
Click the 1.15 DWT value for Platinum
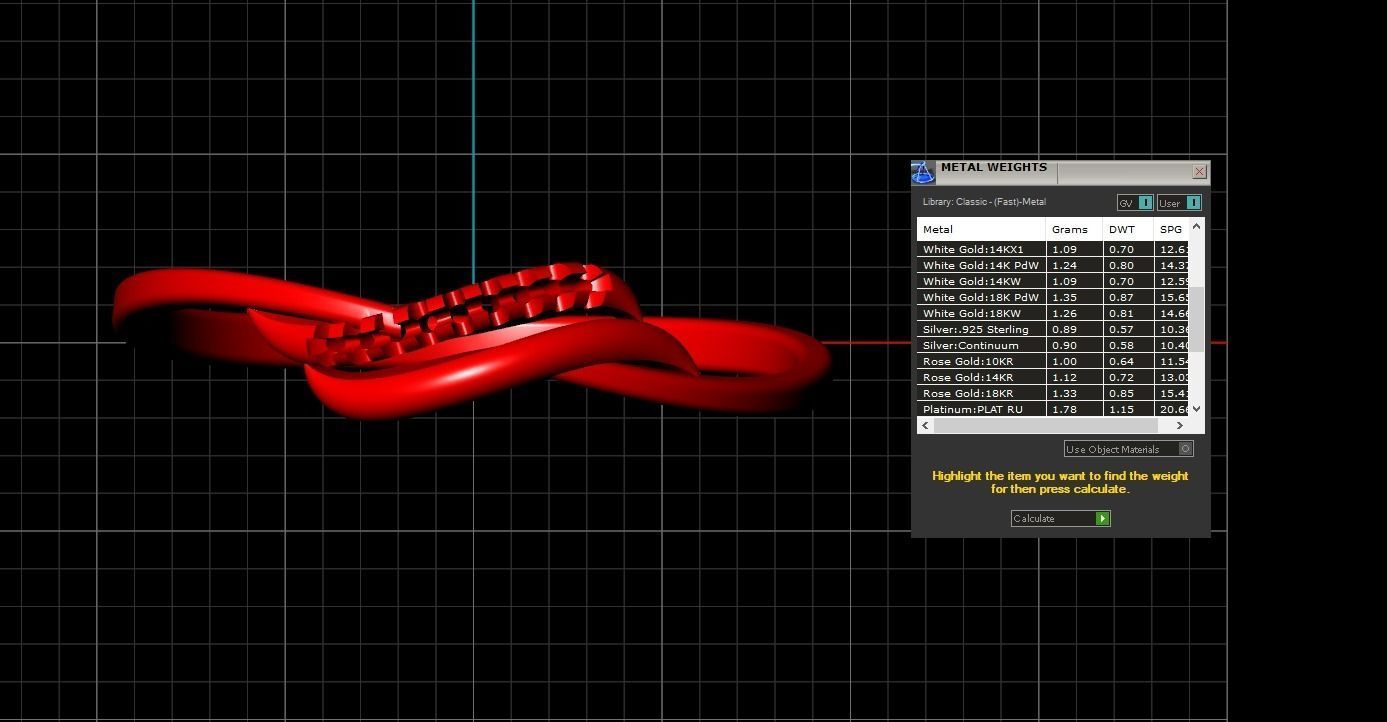pos(1121,409)
